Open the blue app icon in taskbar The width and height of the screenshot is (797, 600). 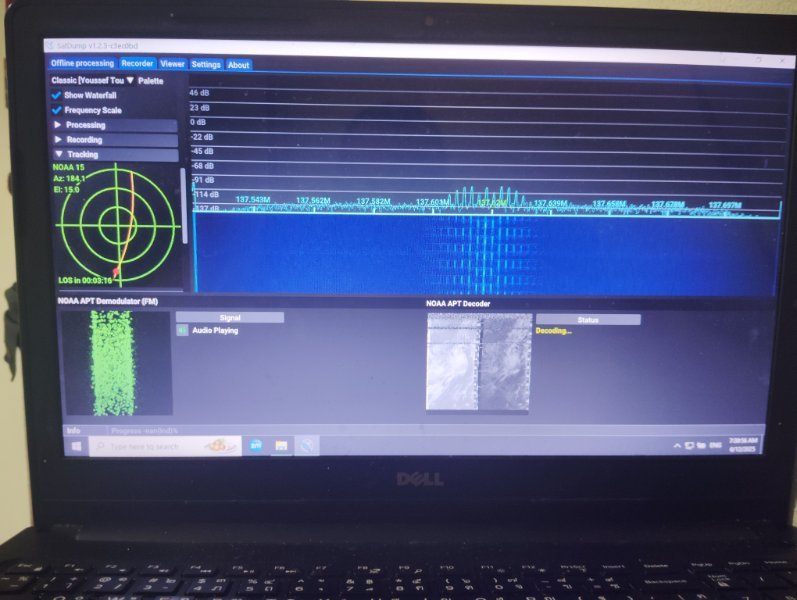click(256, 446)
